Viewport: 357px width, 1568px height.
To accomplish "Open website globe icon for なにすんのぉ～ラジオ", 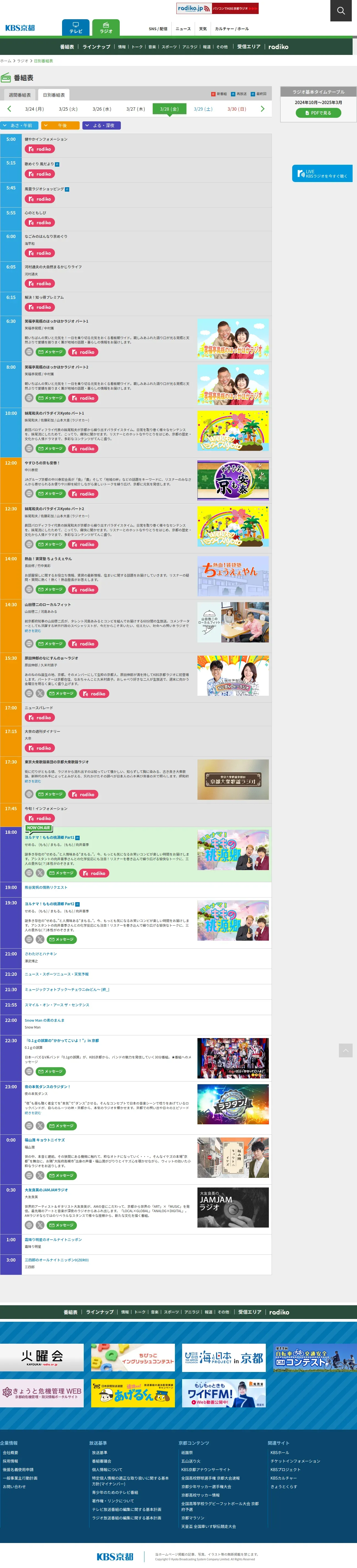I will tap(29, 693).
